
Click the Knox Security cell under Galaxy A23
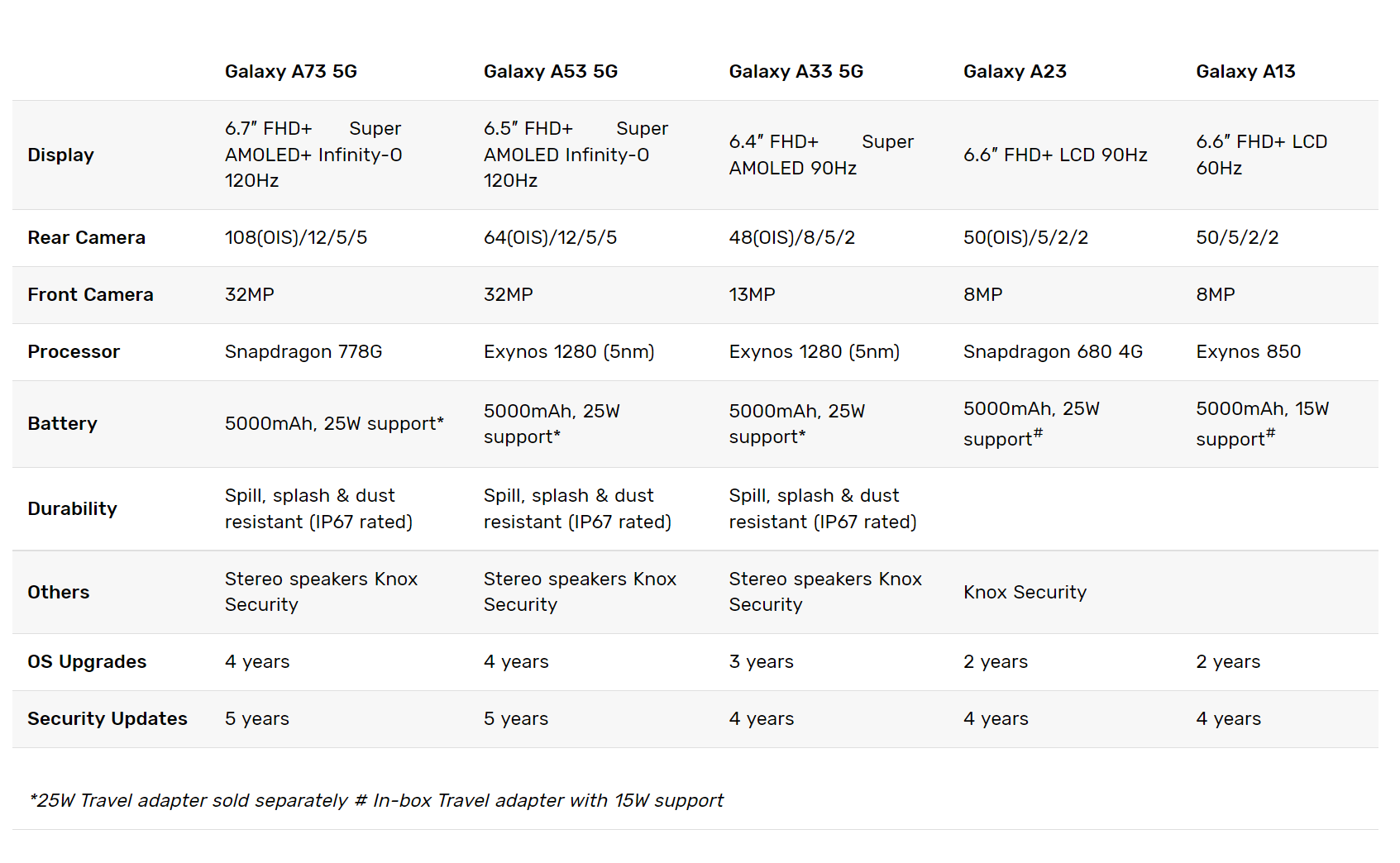coord(1025,593)
